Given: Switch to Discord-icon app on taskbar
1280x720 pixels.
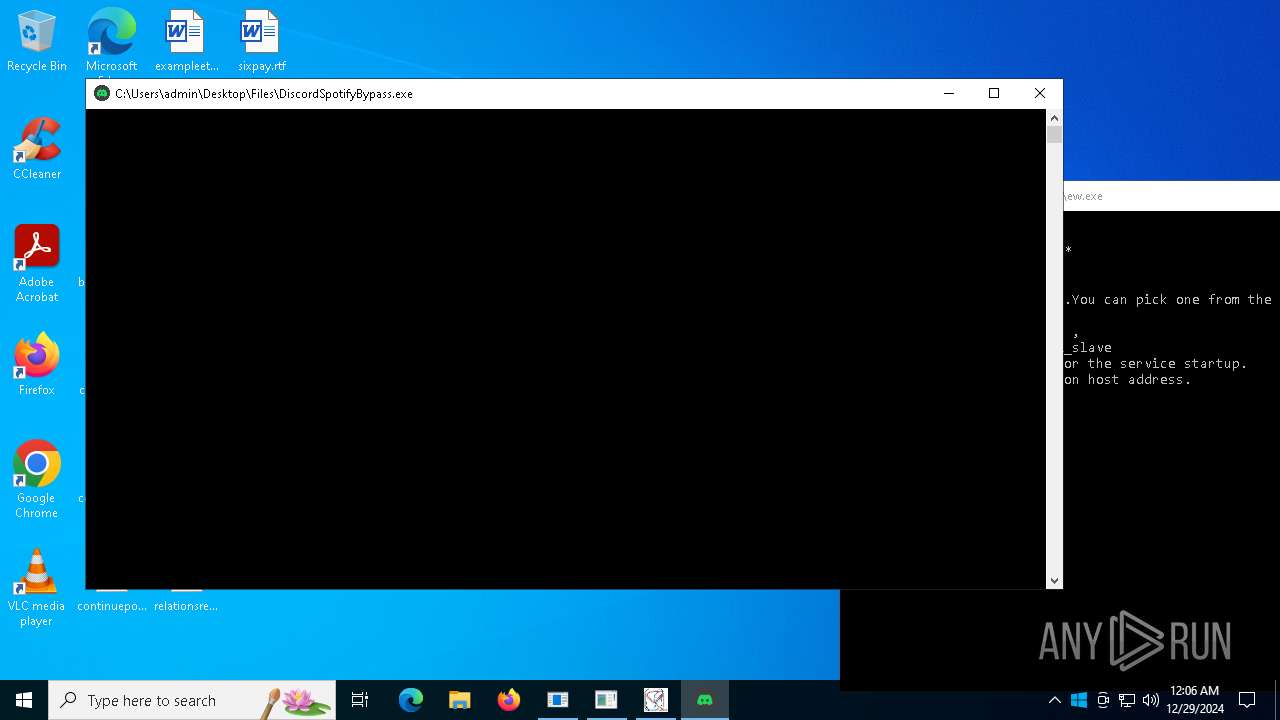Looking at the screenshot, I should 705,700.
